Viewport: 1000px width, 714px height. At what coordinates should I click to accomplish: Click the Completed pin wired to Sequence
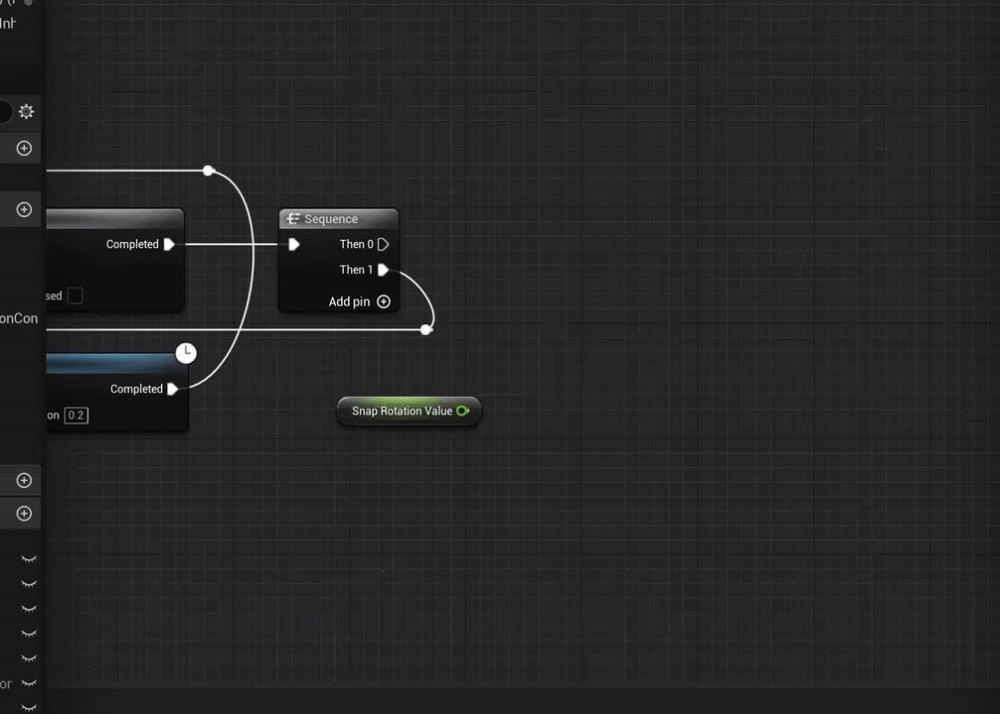[x=169, y=244]
